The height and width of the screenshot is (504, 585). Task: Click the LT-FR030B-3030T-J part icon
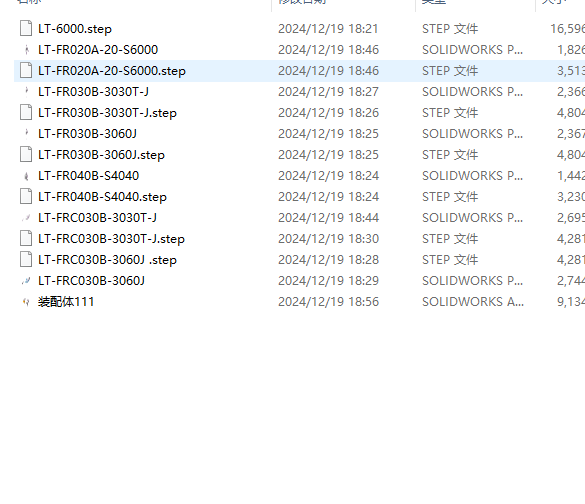pos(26,92)
